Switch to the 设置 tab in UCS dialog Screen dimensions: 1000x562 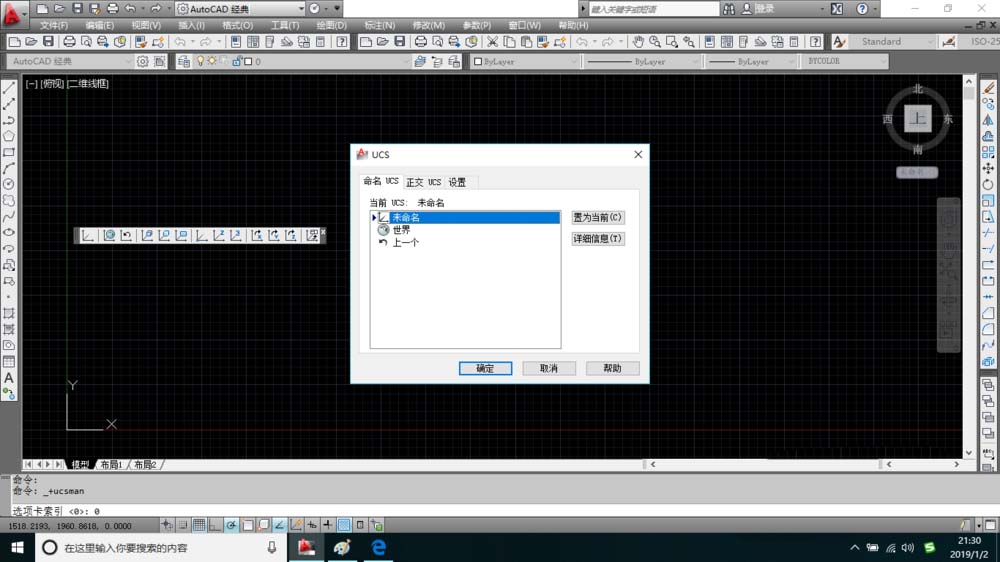click(457, 182)
